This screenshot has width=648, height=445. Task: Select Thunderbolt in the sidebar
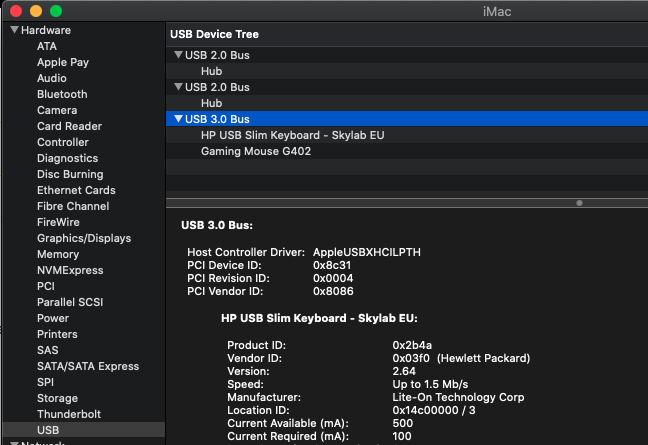coord(69,414)
